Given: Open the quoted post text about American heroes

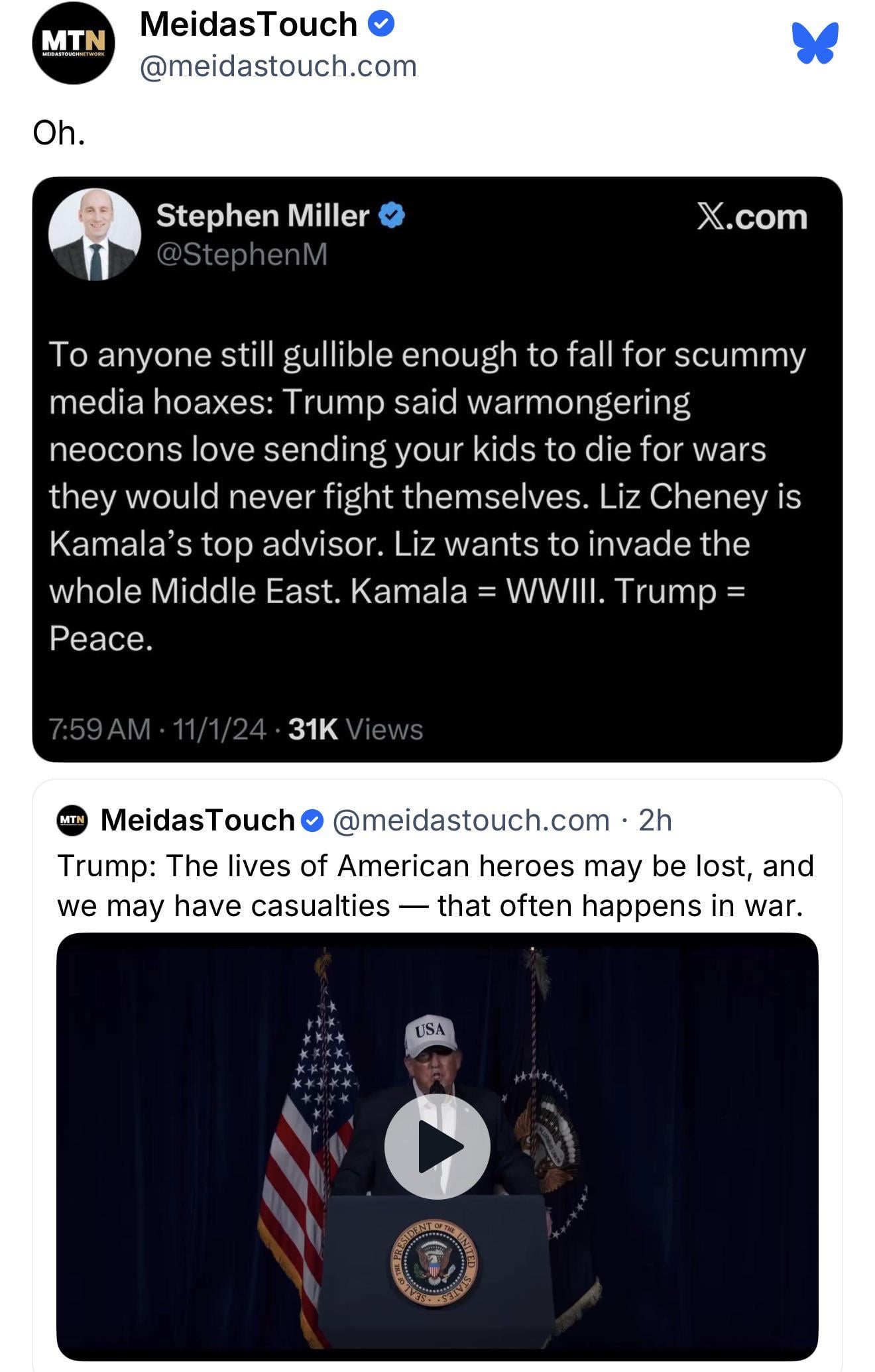Looking at the screenshot, I should [x=435, y=886].
